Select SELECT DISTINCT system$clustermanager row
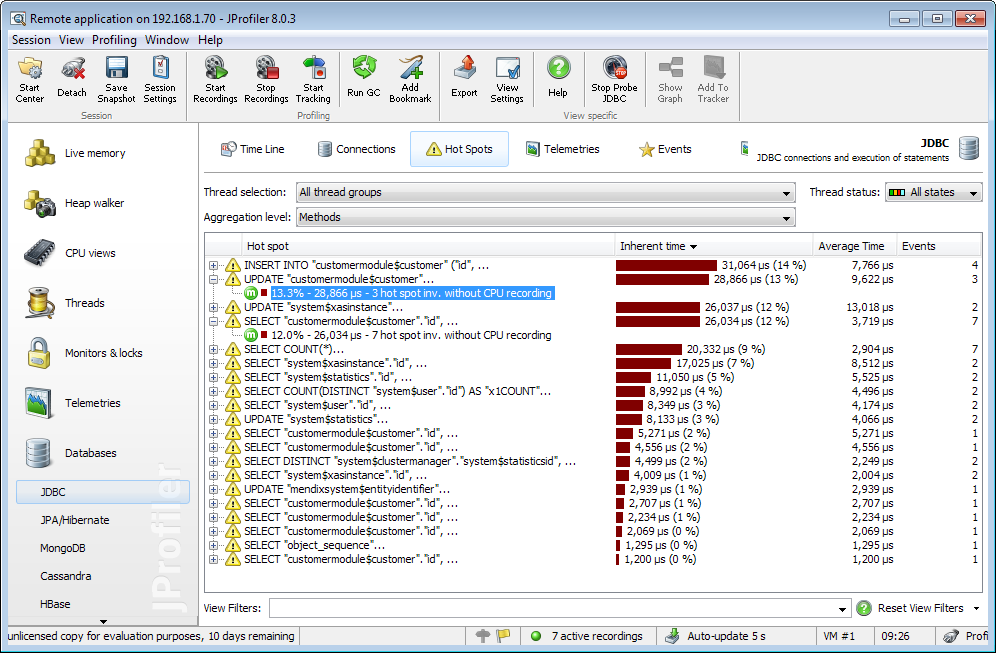Screen dimensions: 996x653 click(x=410, y=461)
